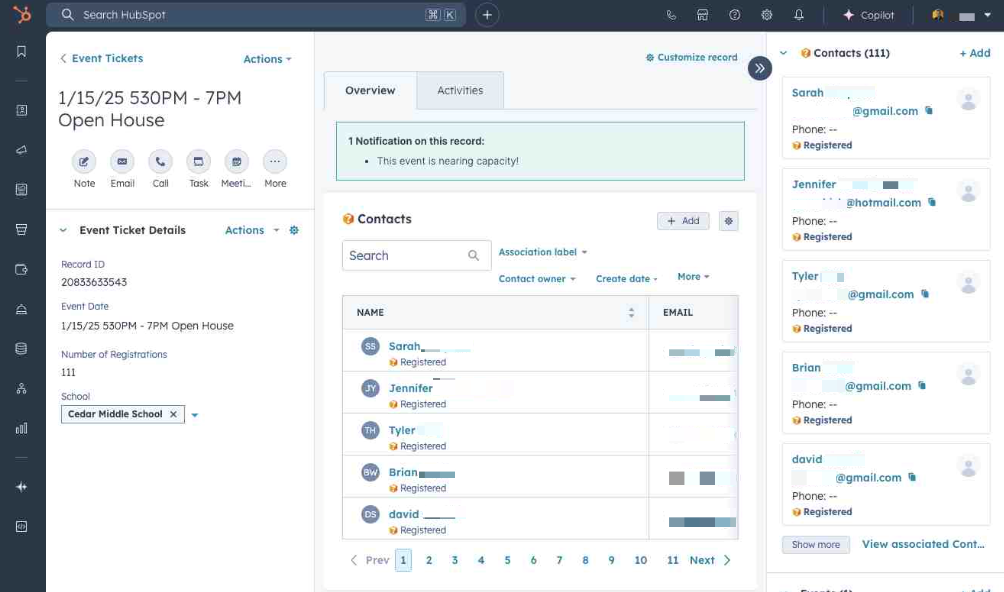Click the Search HubSpot field

(x=255, y=15)
